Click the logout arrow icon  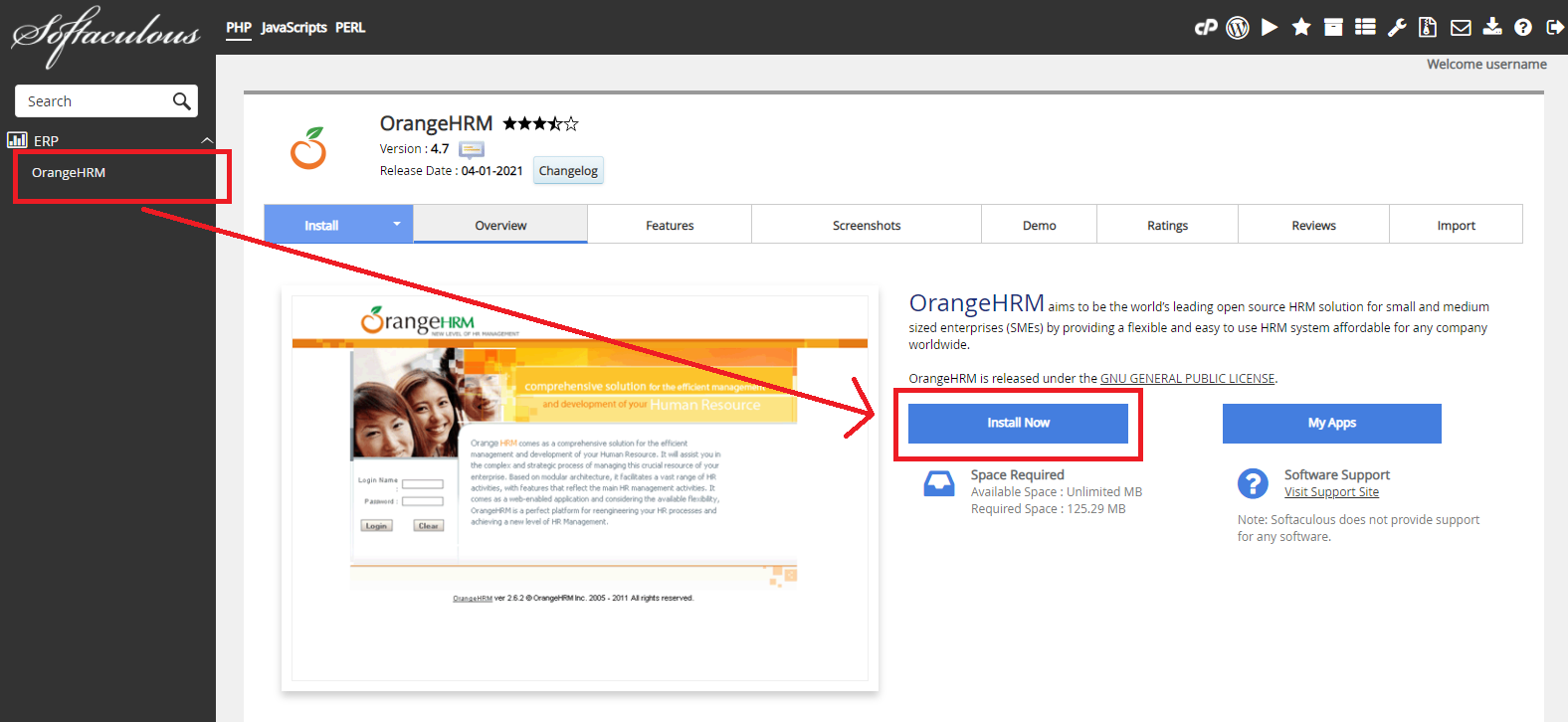[1554, 28]
